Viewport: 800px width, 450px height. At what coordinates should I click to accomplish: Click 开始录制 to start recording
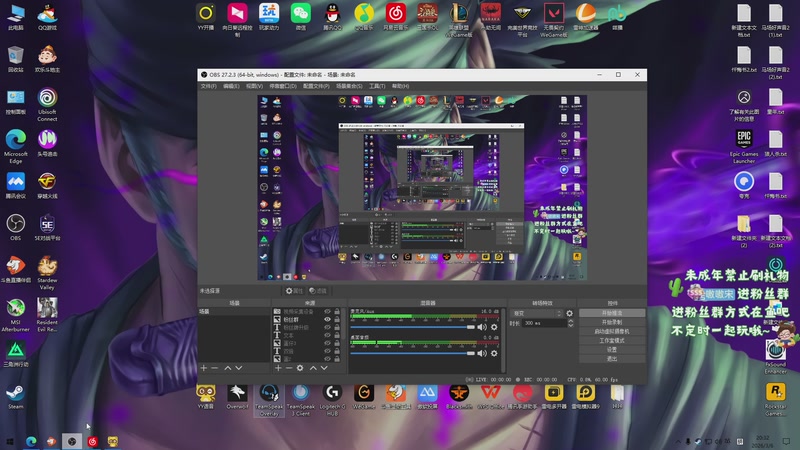tap(612, 322)
